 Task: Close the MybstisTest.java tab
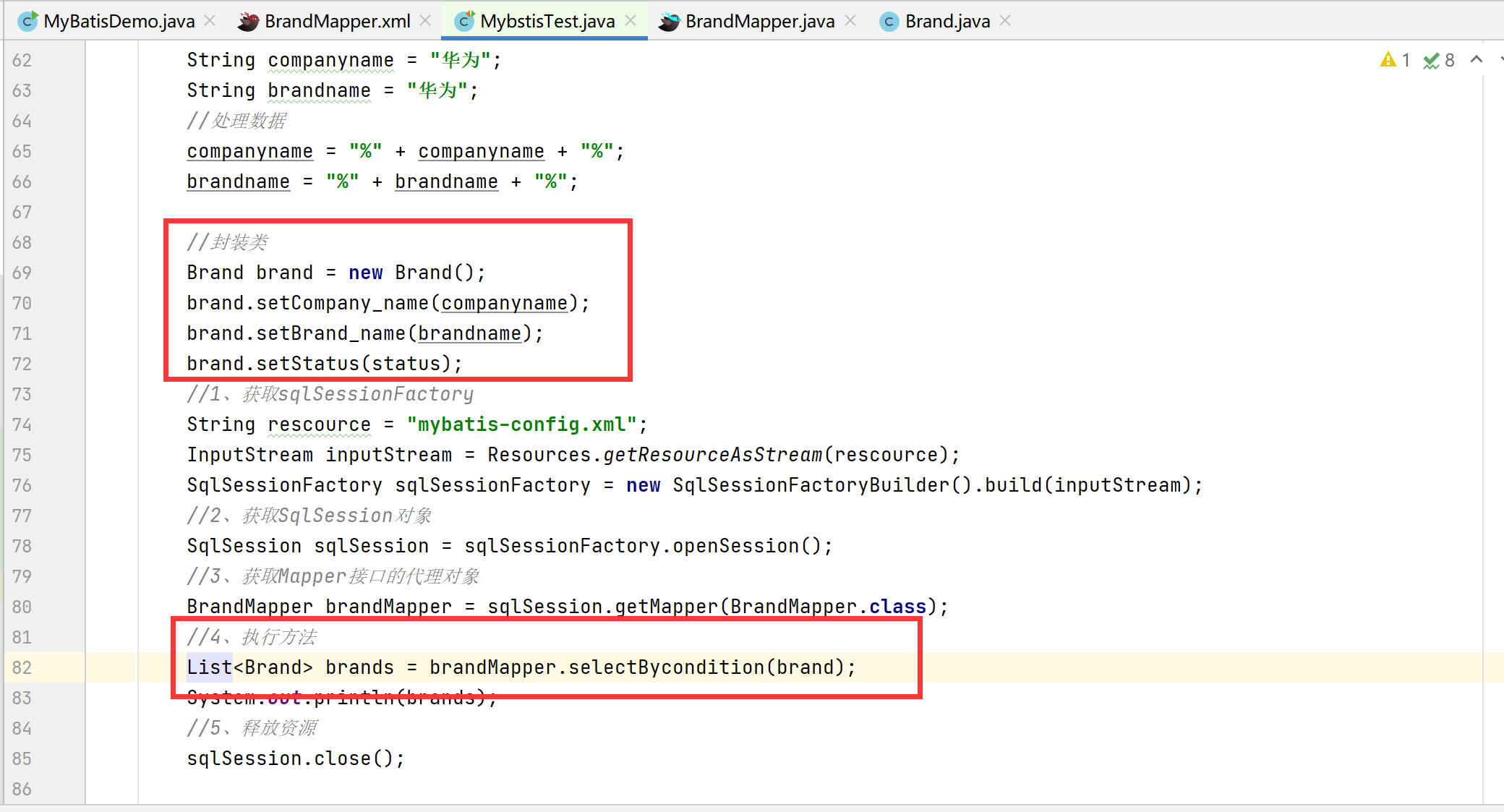631,21
